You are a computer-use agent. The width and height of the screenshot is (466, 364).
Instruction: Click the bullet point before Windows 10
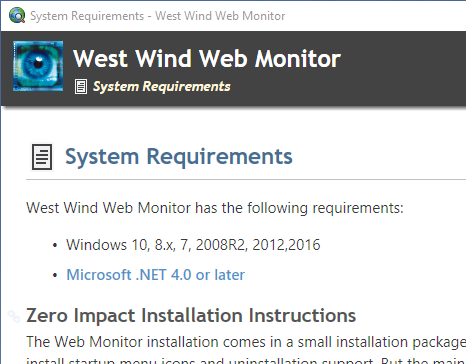tap(55, 245)
